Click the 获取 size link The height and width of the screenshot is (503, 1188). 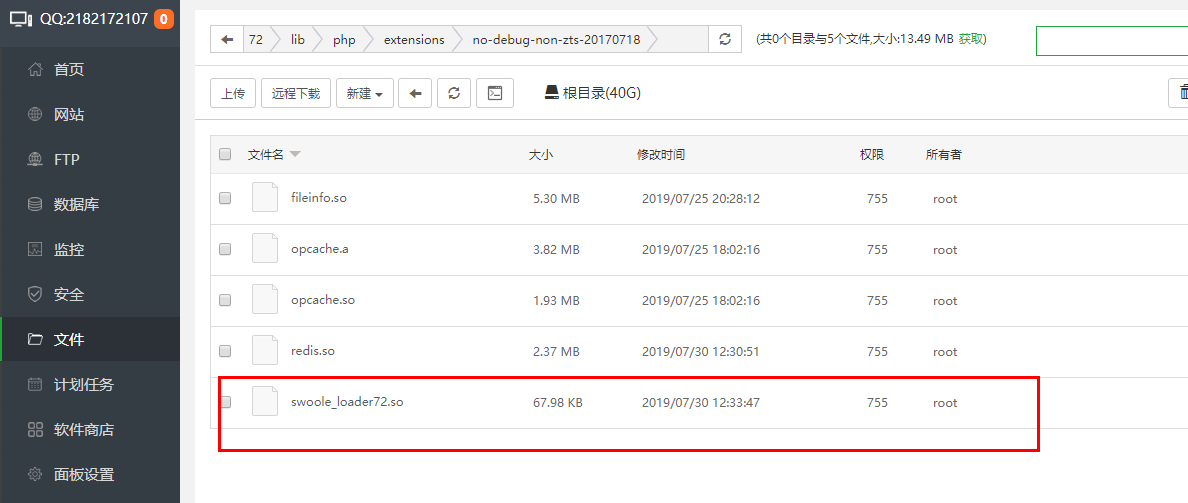pos(971,39)
